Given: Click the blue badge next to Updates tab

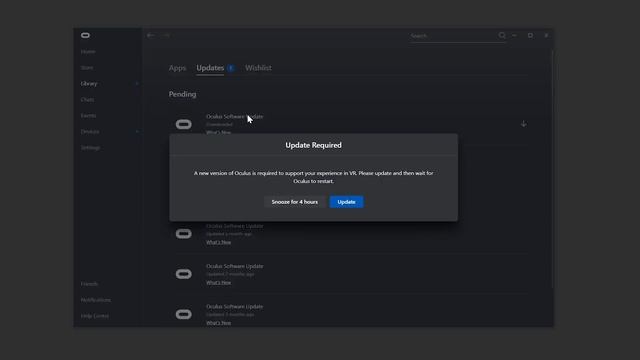Looking at the screenshot, I should coord(231,68).
